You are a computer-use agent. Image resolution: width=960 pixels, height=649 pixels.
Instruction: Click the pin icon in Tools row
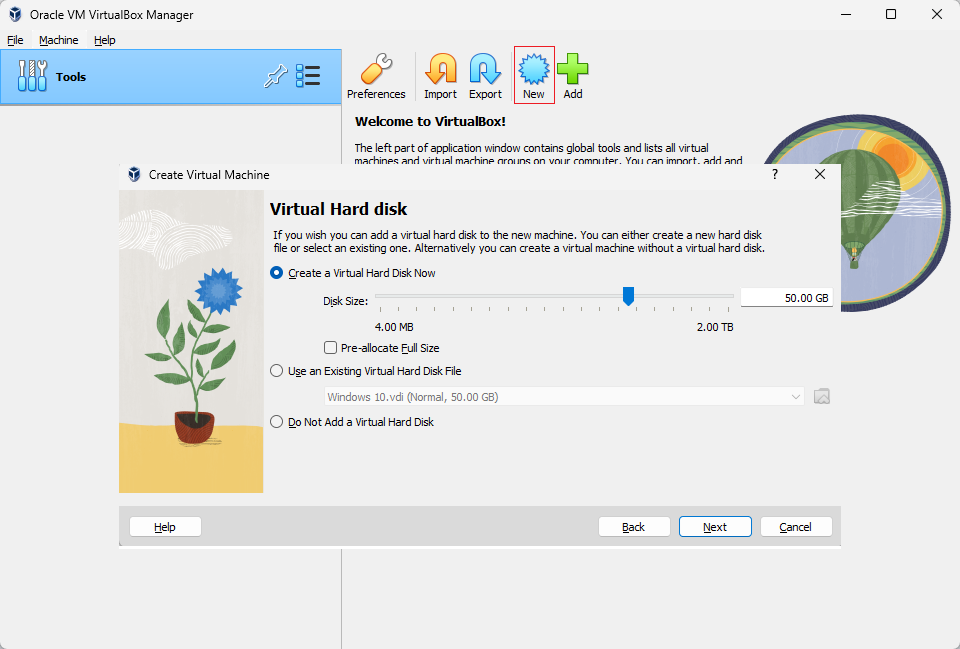[x=276, y=76]
